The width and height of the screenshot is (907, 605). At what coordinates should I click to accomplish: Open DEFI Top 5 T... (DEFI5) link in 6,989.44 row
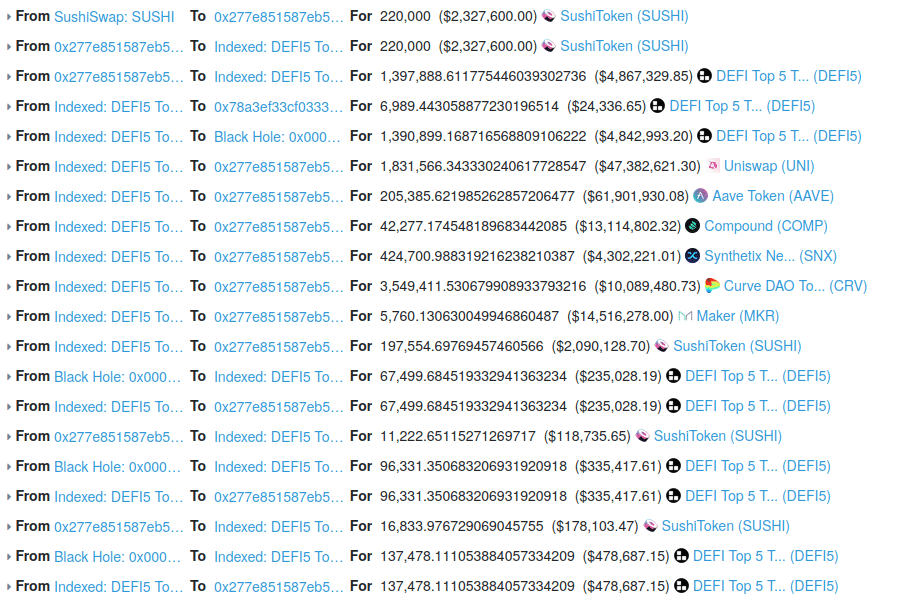pos(742,106)
